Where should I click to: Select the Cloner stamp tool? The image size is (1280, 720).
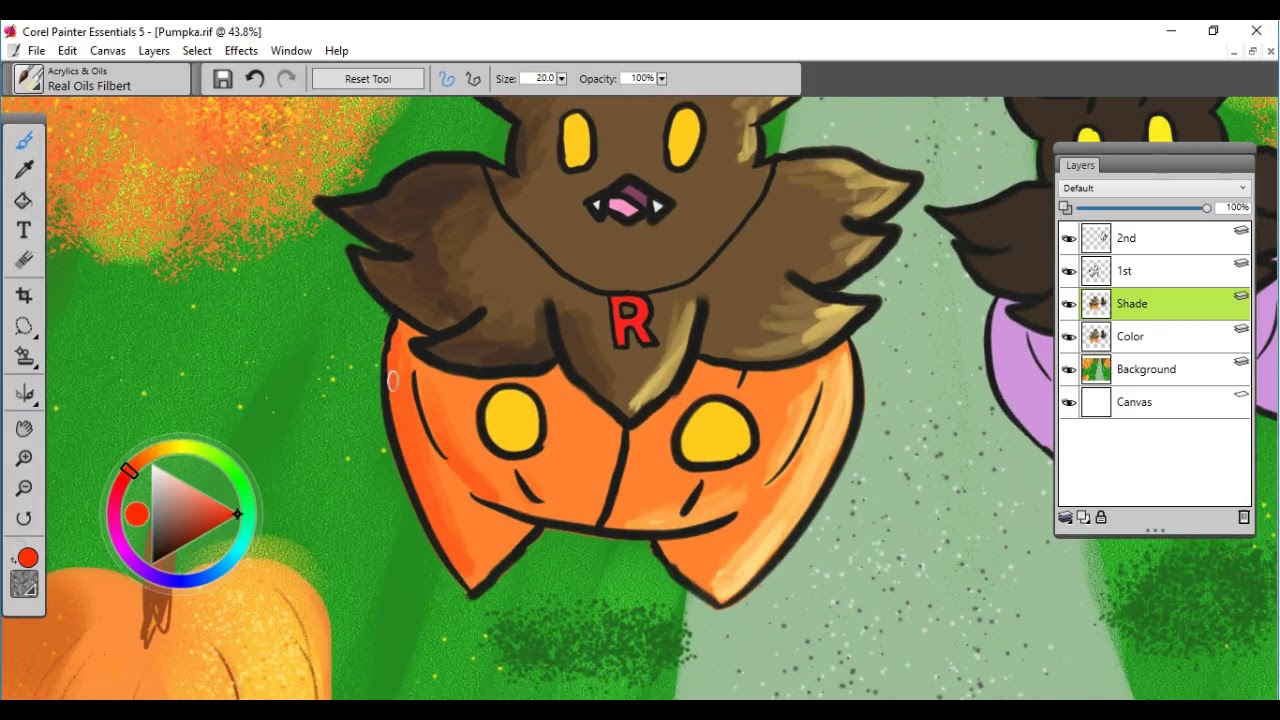pos(24,357)
